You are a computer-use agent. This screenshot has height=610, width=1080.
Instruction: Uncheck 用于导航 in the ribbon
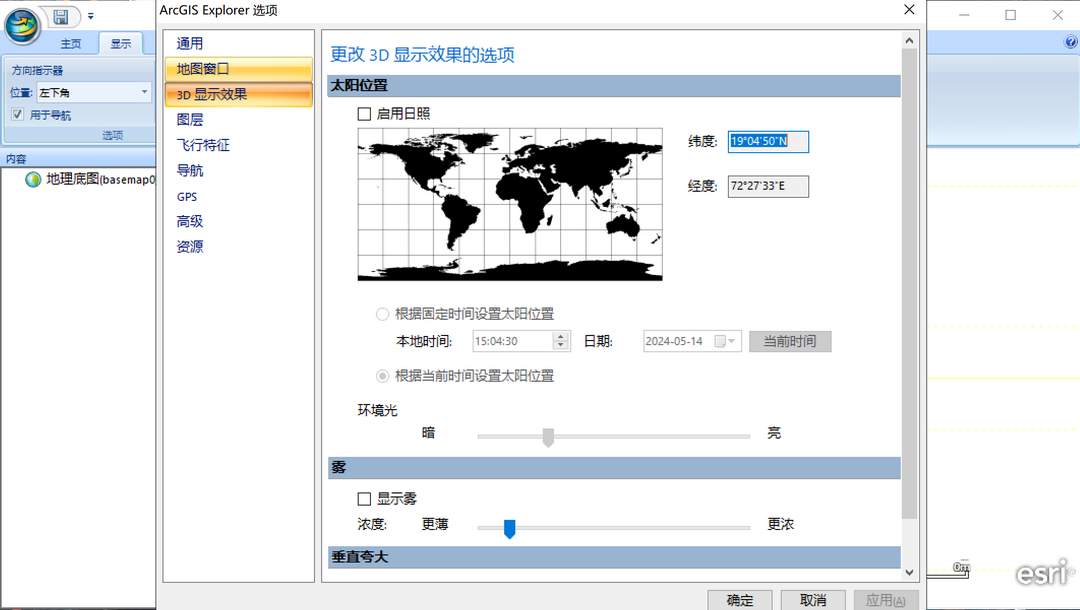click(x=17, y=114)
